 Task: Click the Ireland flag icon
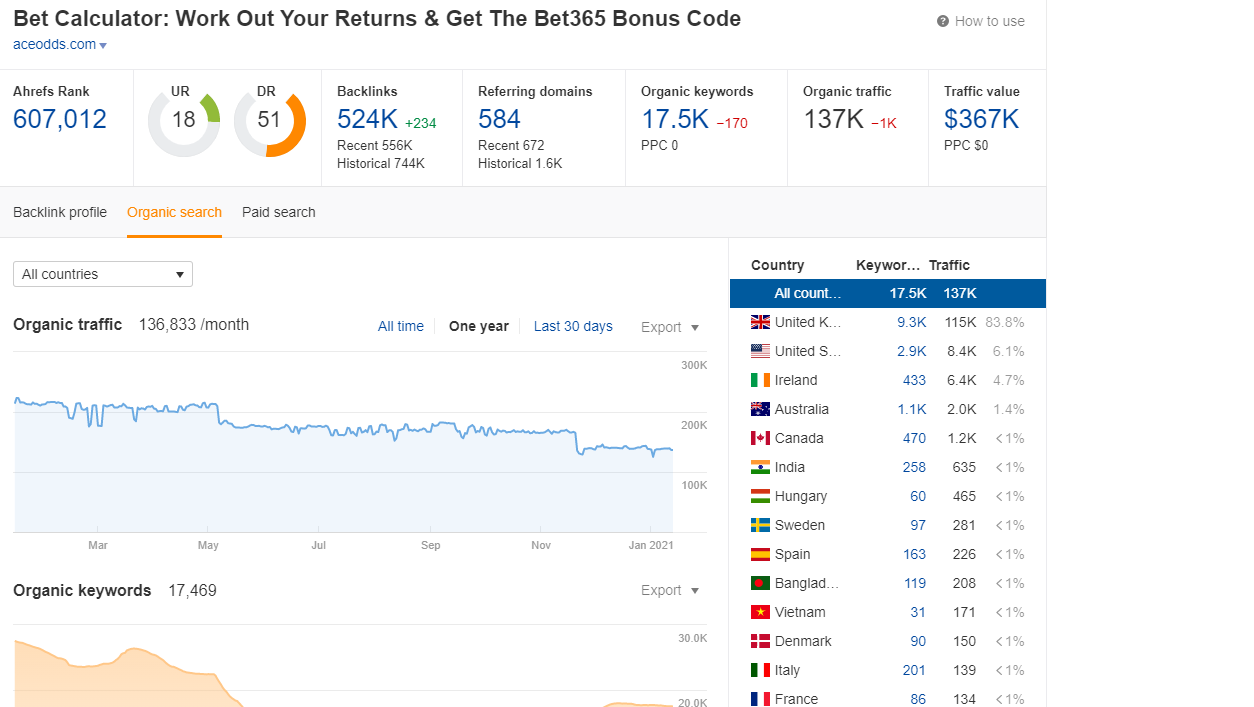point(760,380)
